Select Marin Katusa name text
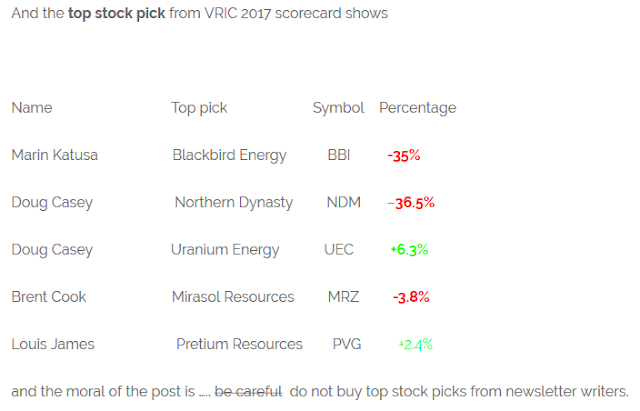 tap(55, 155)
